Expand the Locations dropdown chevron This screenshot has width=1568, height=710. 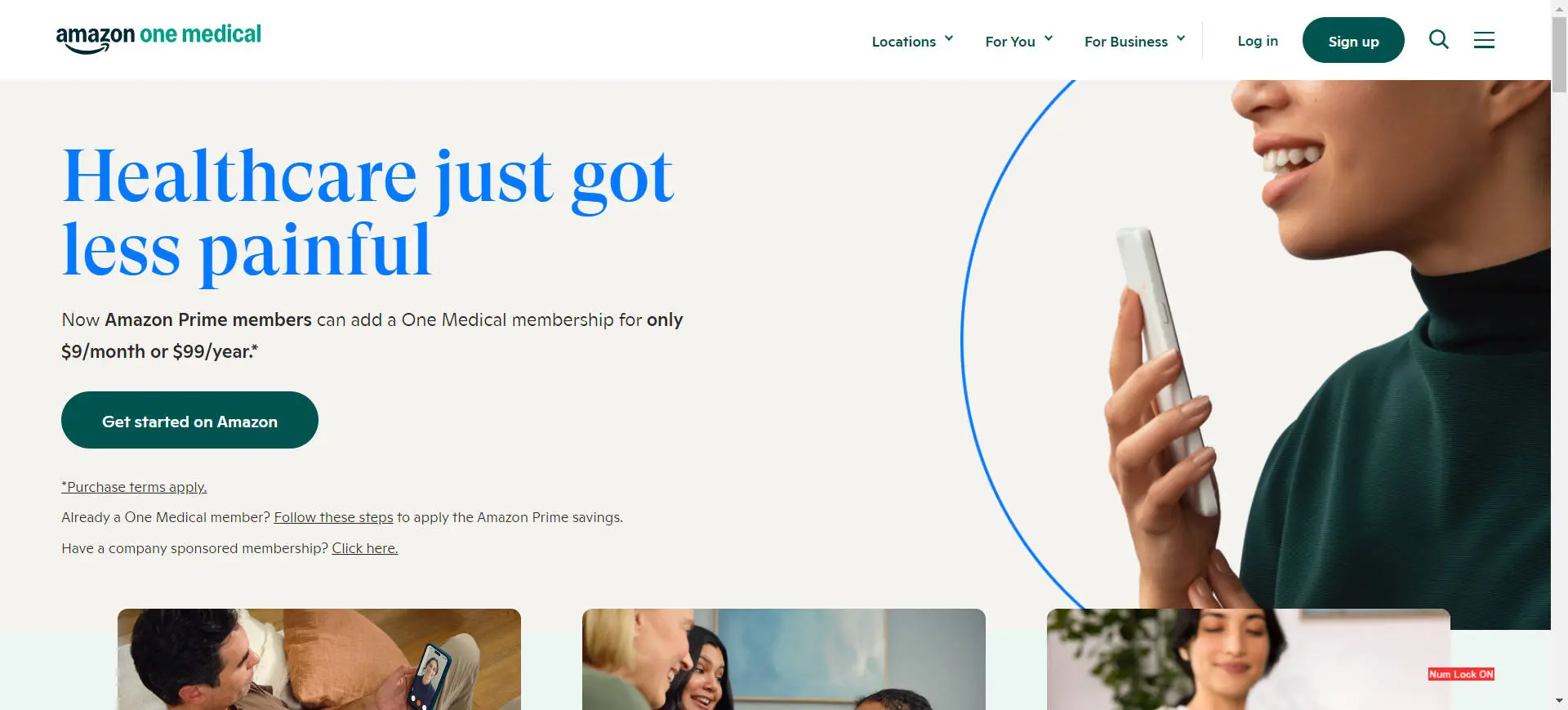click(x=949, y=38)
